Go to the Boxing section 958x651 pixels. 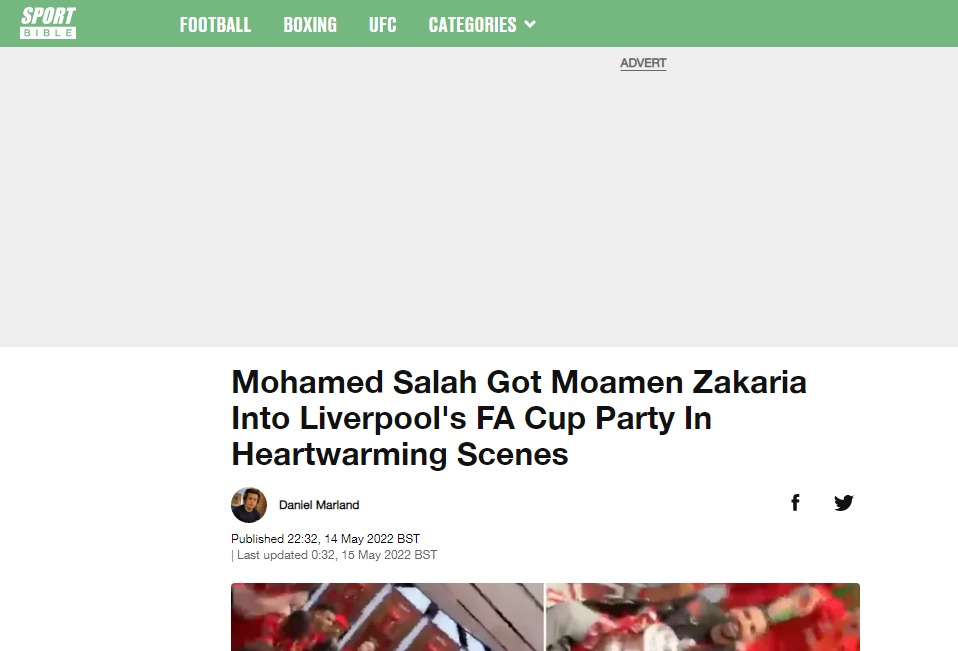[310, 24]
